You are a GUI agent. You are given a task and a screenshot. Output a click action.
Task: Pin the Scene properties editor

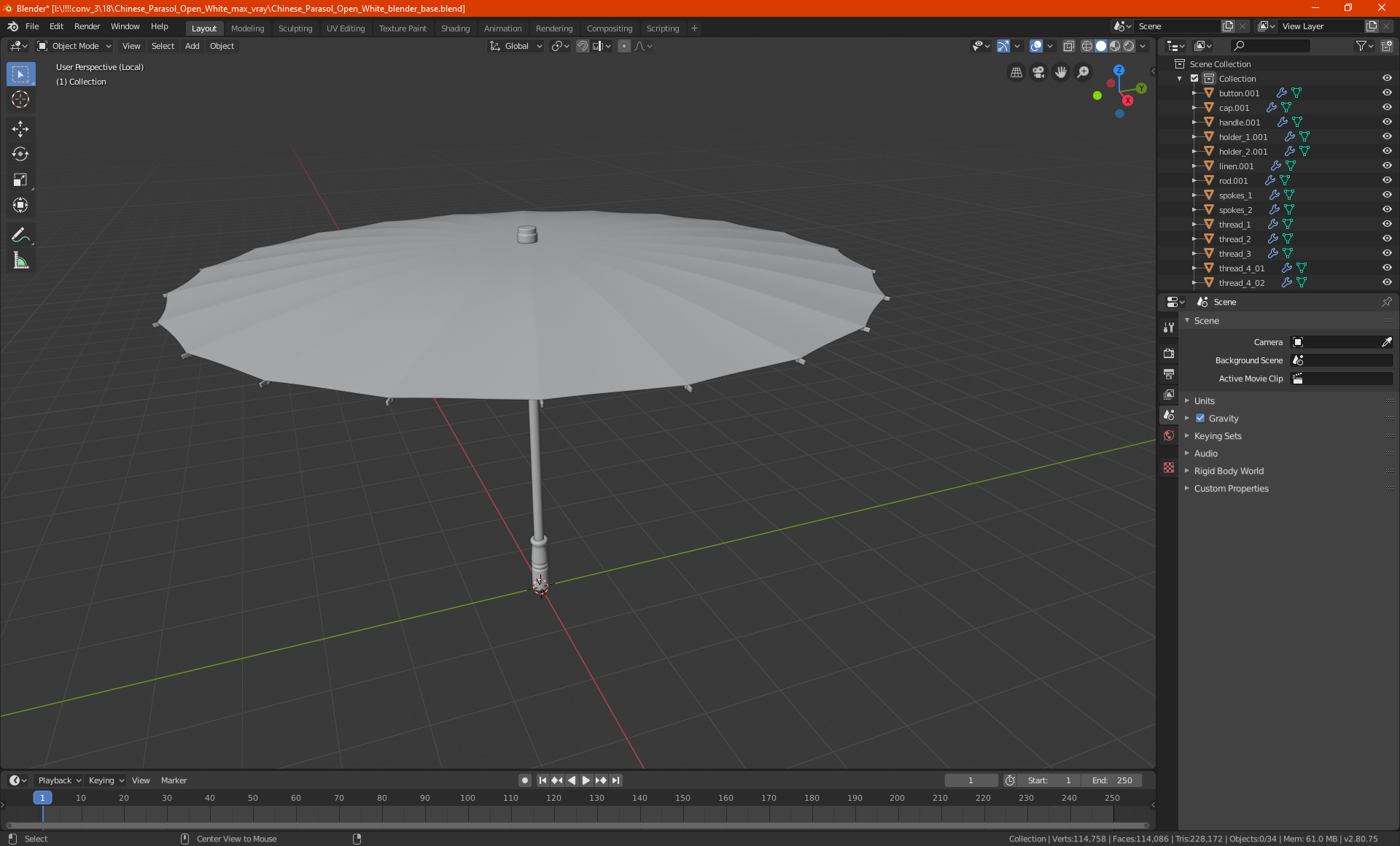point(1386,302)
